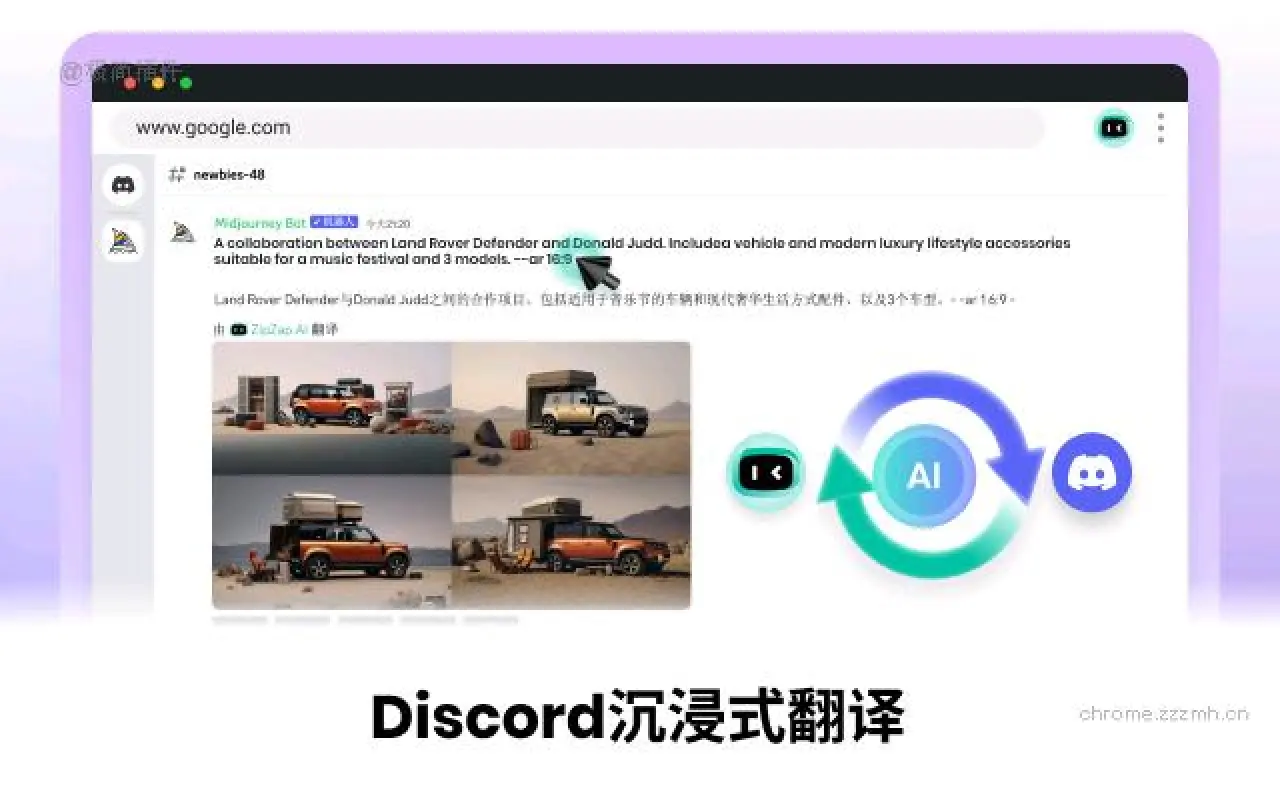Toggle the green ZipZap AI extension in address bar

click(1114, 128)
